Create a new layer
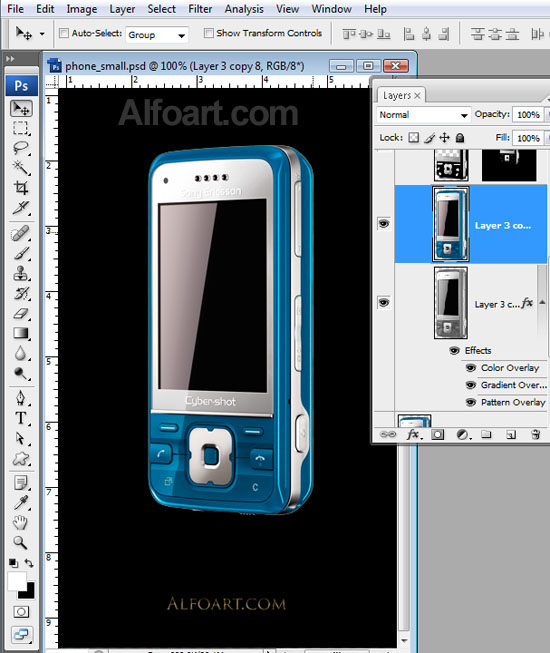Screen dimensions: 550x653 pos(511,435)
